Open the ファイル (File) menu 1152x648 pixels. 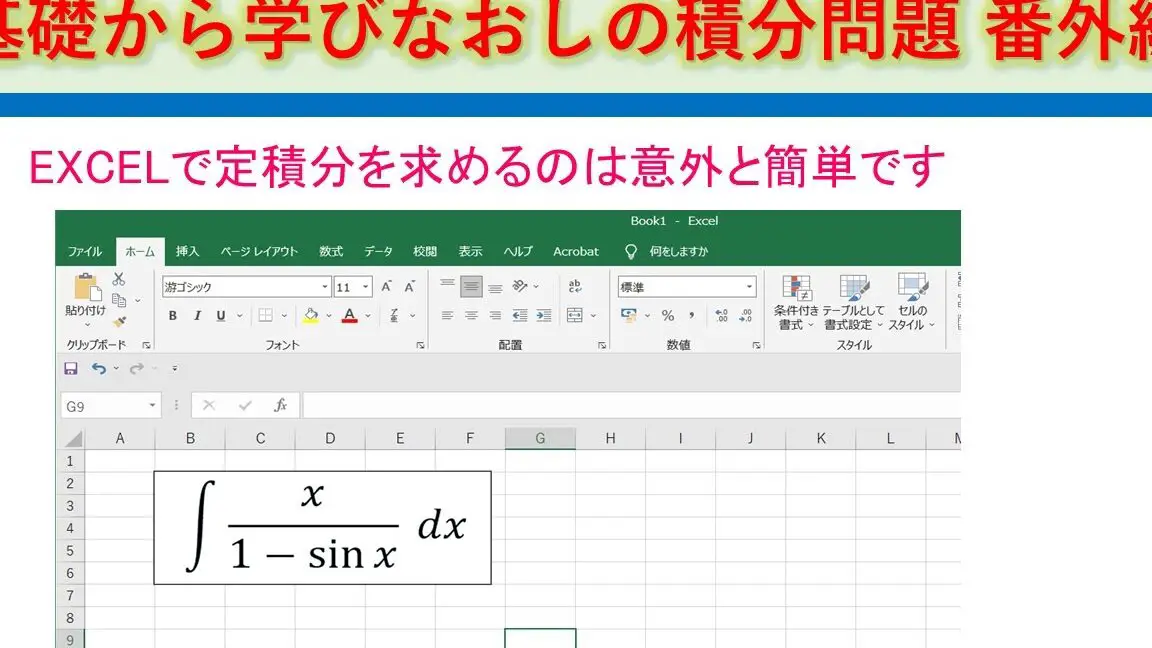(85, 252)
